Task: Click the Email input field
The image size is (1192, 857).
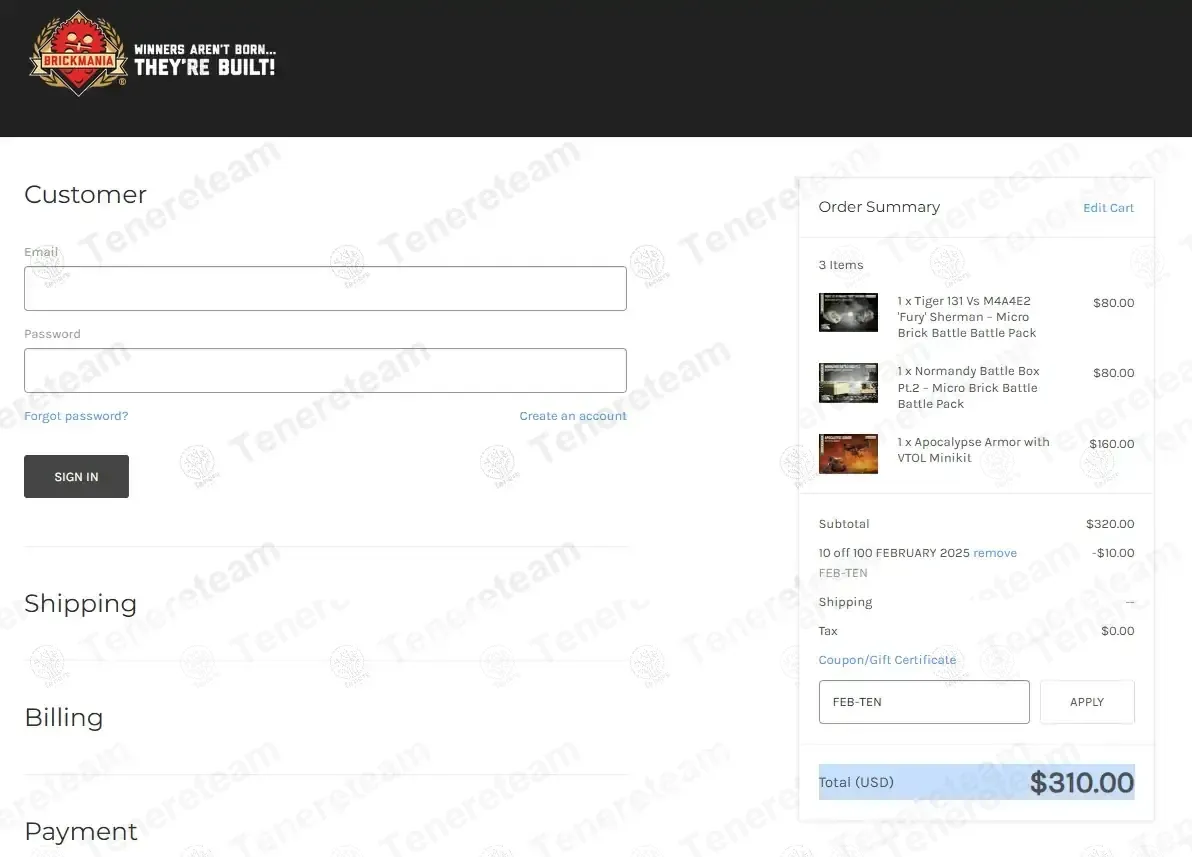Action: (x=325, y=288)
